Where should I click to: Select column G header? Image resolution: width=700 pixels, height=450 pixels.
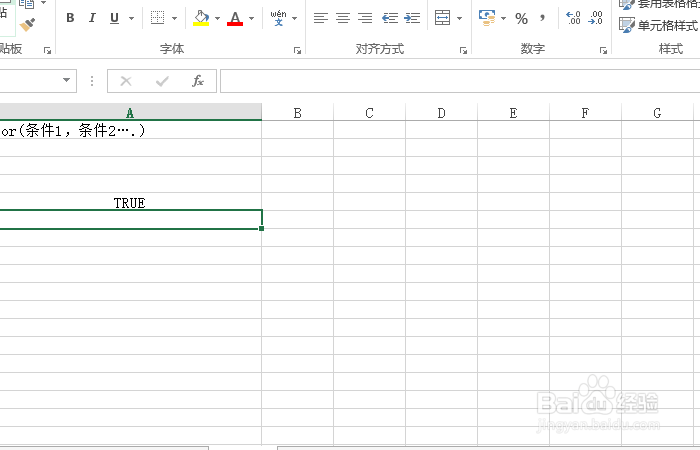click(657, 113)
